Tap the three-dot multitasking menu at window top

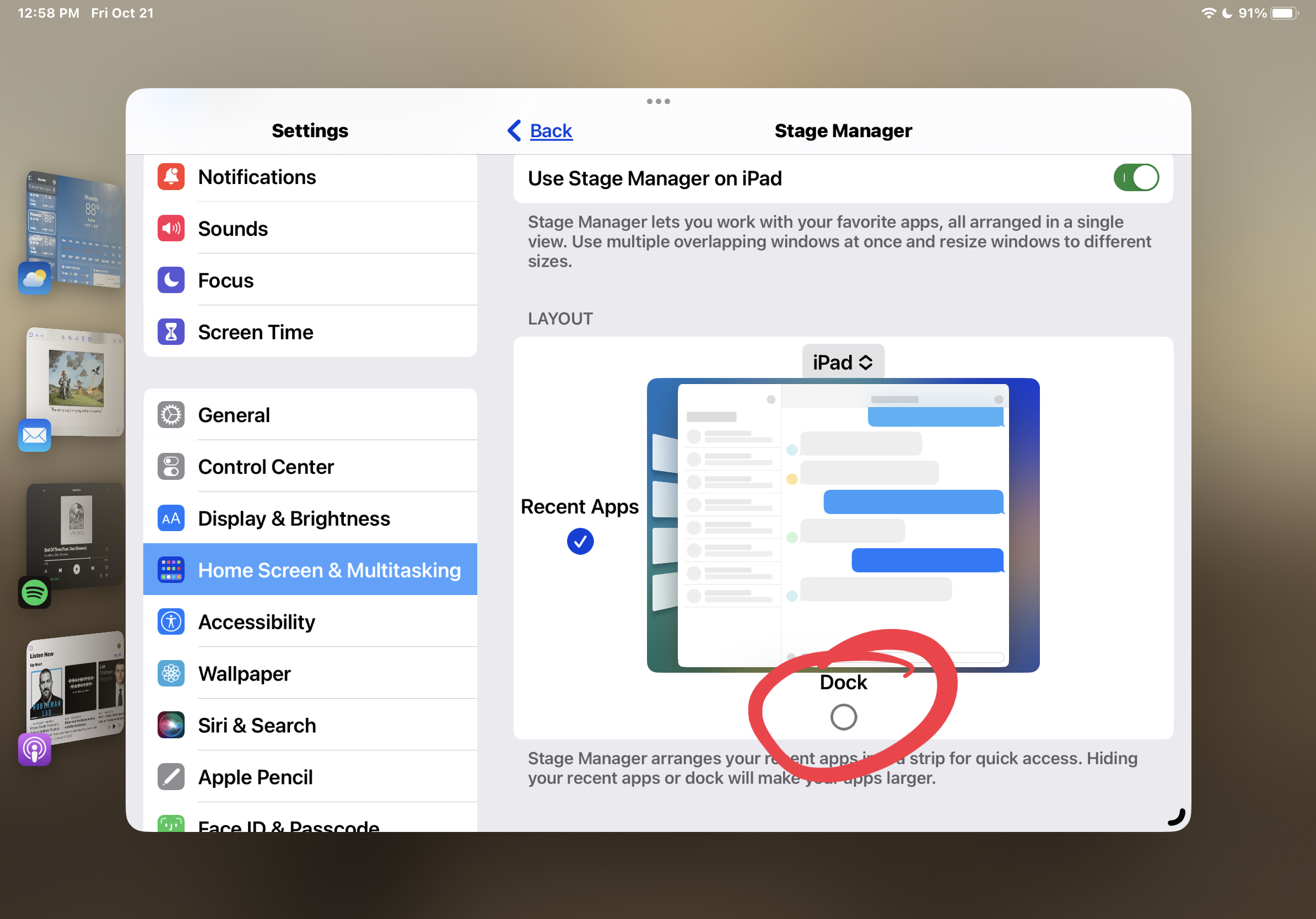pyautogui.click(x=658, y=101)
